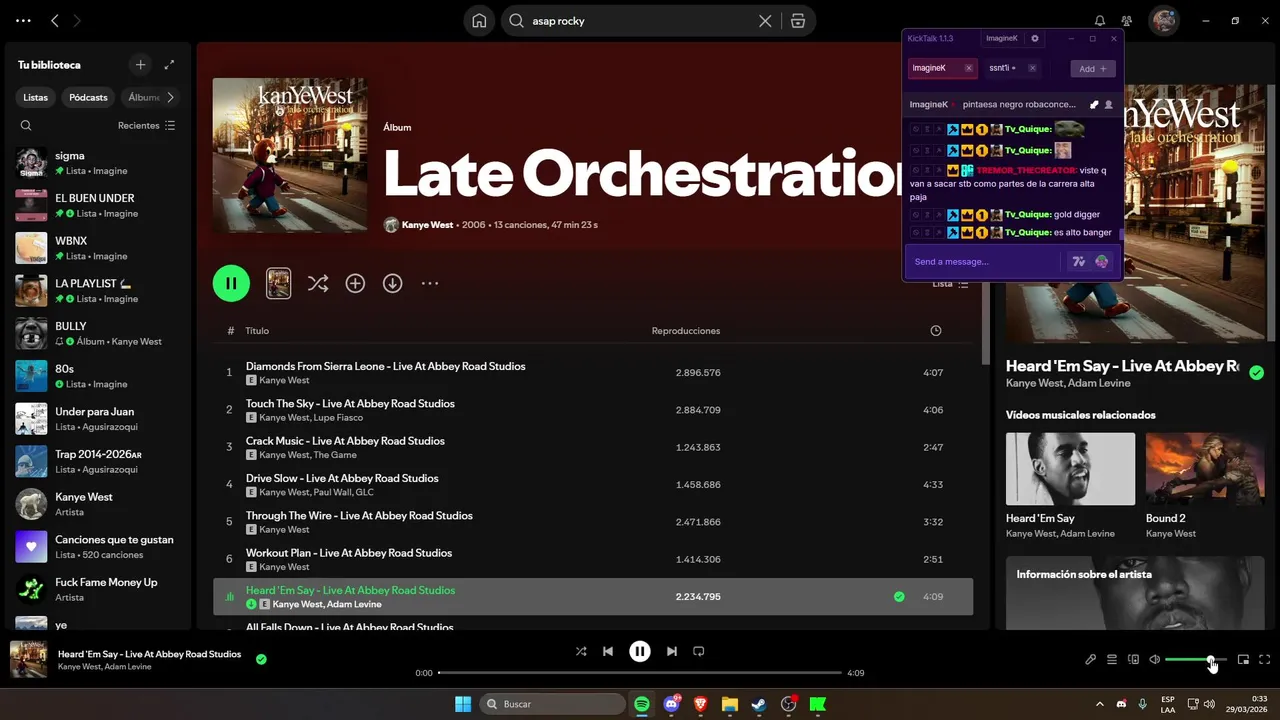The width and height of the screenshot is (1280, 720).
Task: Open 'Información sobre el artista' card
Action: click(x=1135, y=592)
